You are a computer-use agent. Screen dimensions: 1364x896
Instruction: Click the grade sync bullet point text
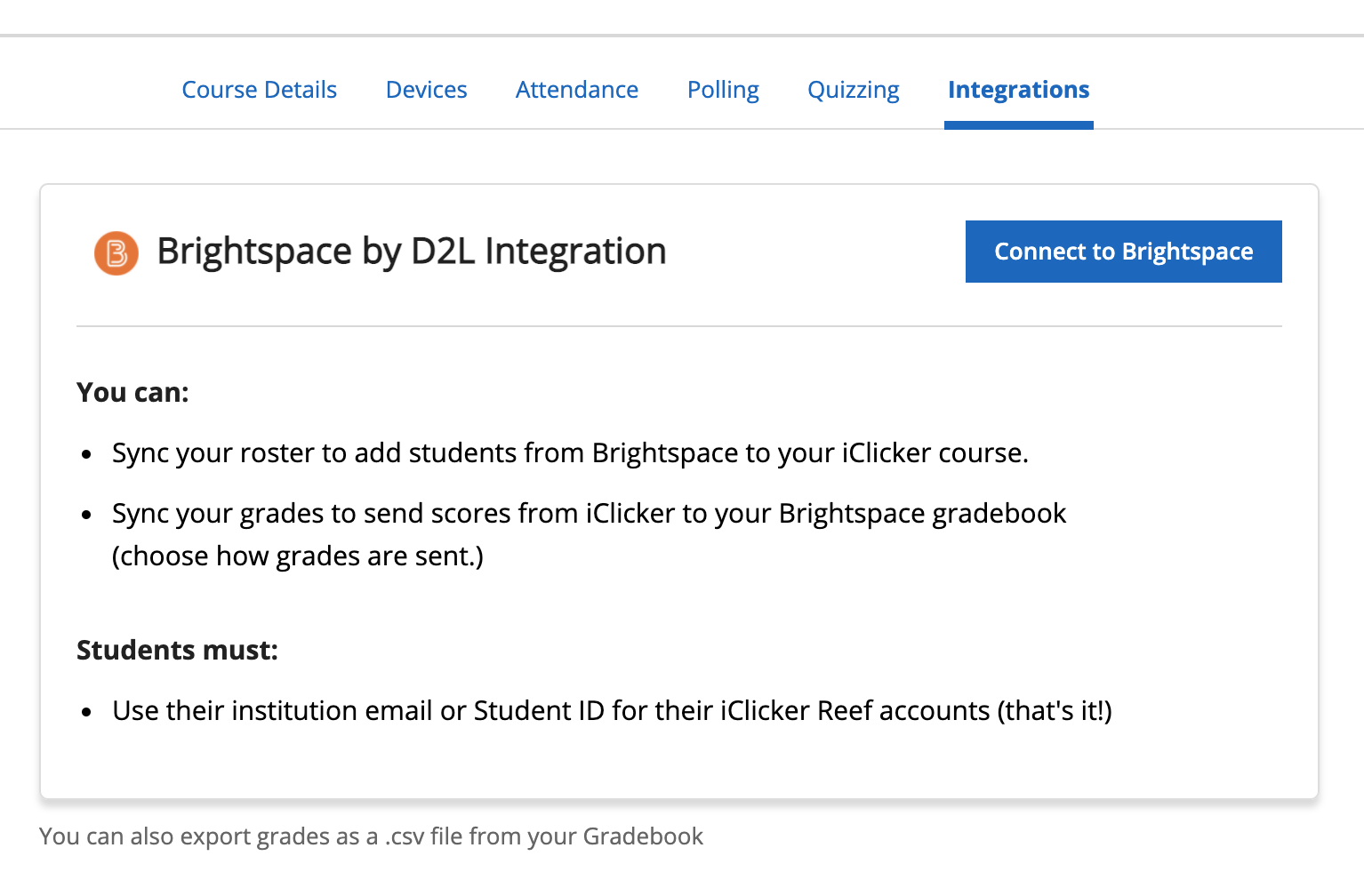pyautogui.click(x=589, y=513)
